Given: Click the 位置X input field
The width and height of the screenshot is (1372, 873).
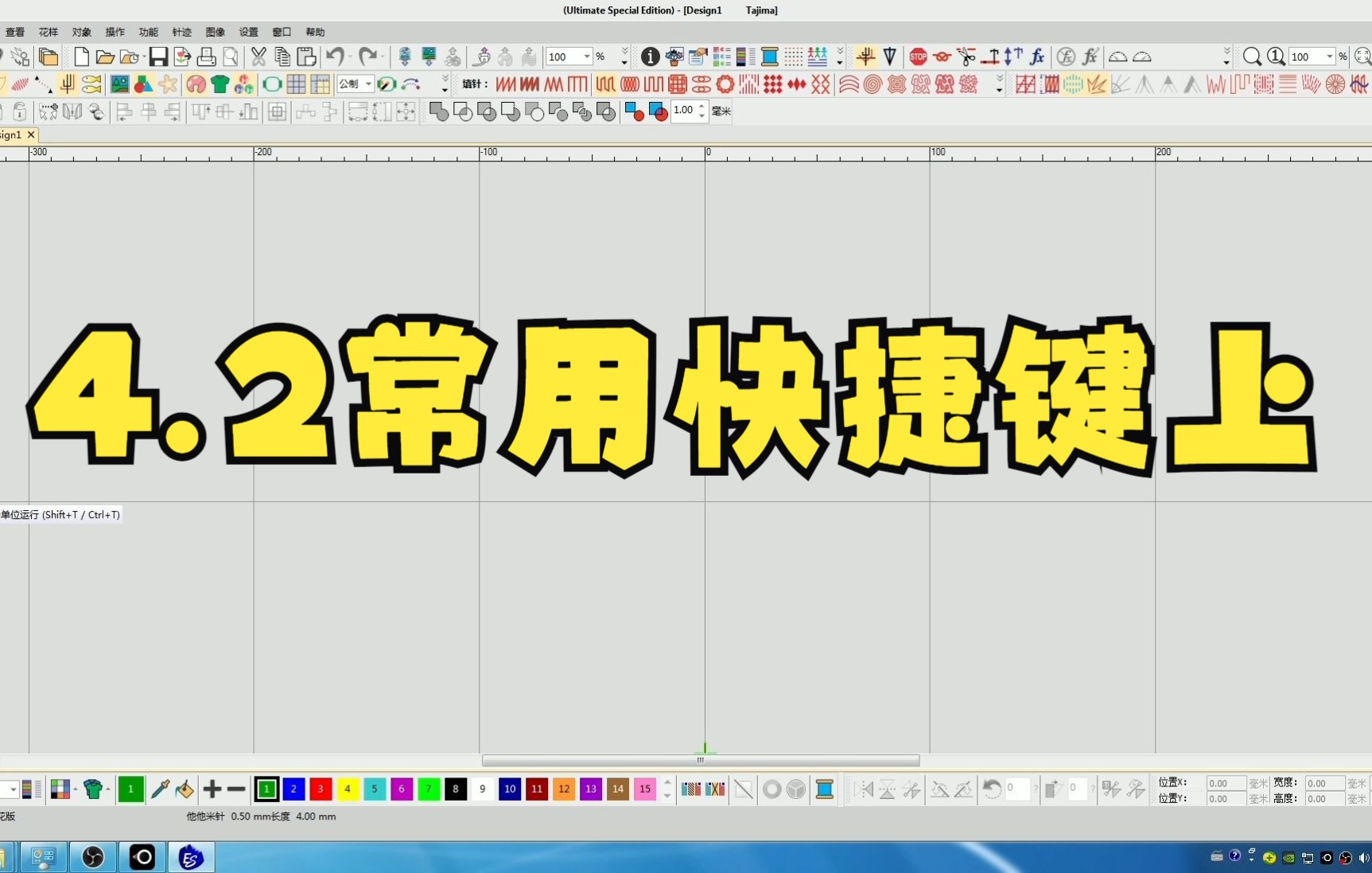Looking at the screenshot, I should click(x=1226, y=784).
